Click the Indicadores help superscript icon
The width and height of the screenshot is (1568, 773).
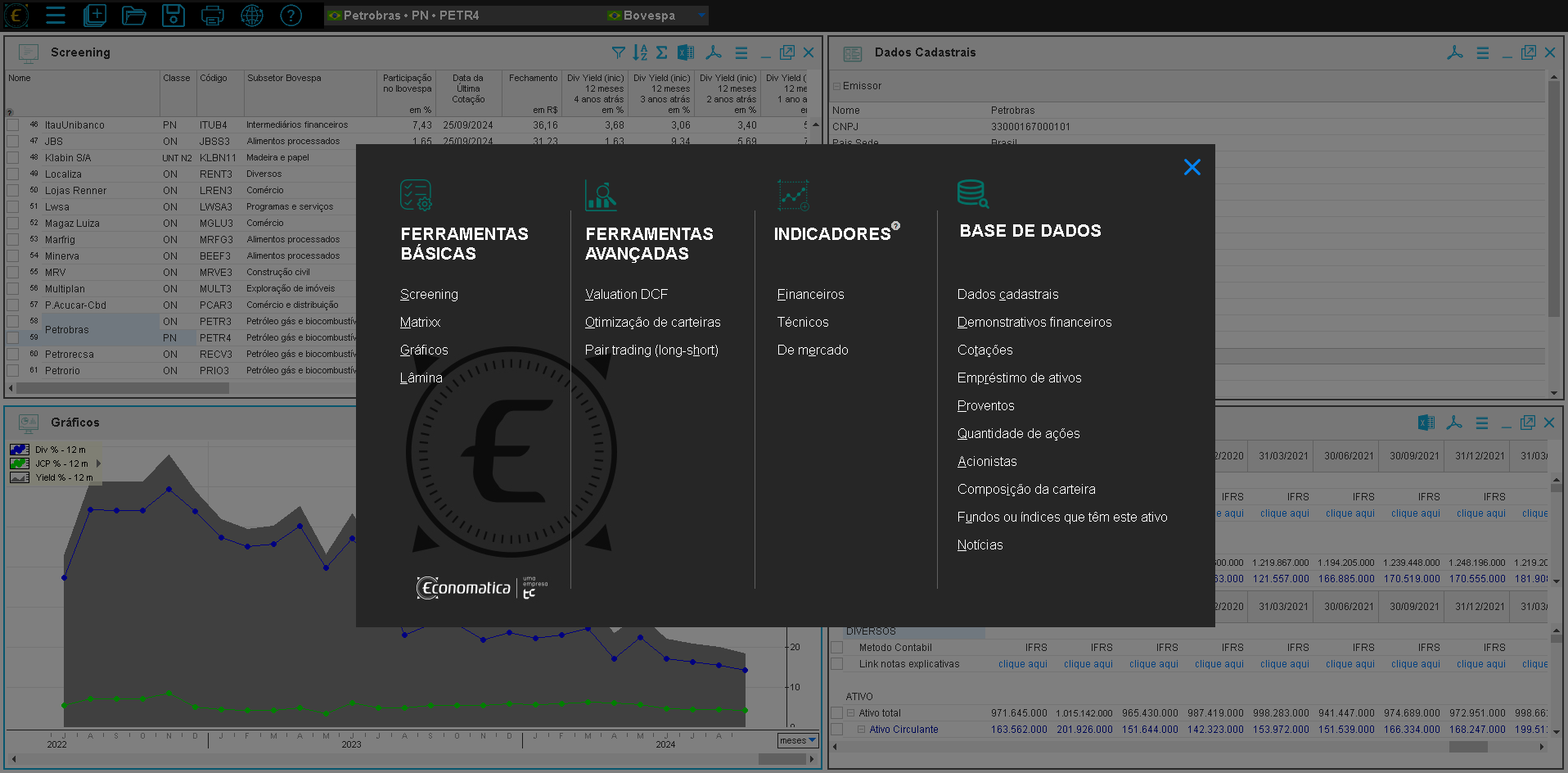[895, 225]
